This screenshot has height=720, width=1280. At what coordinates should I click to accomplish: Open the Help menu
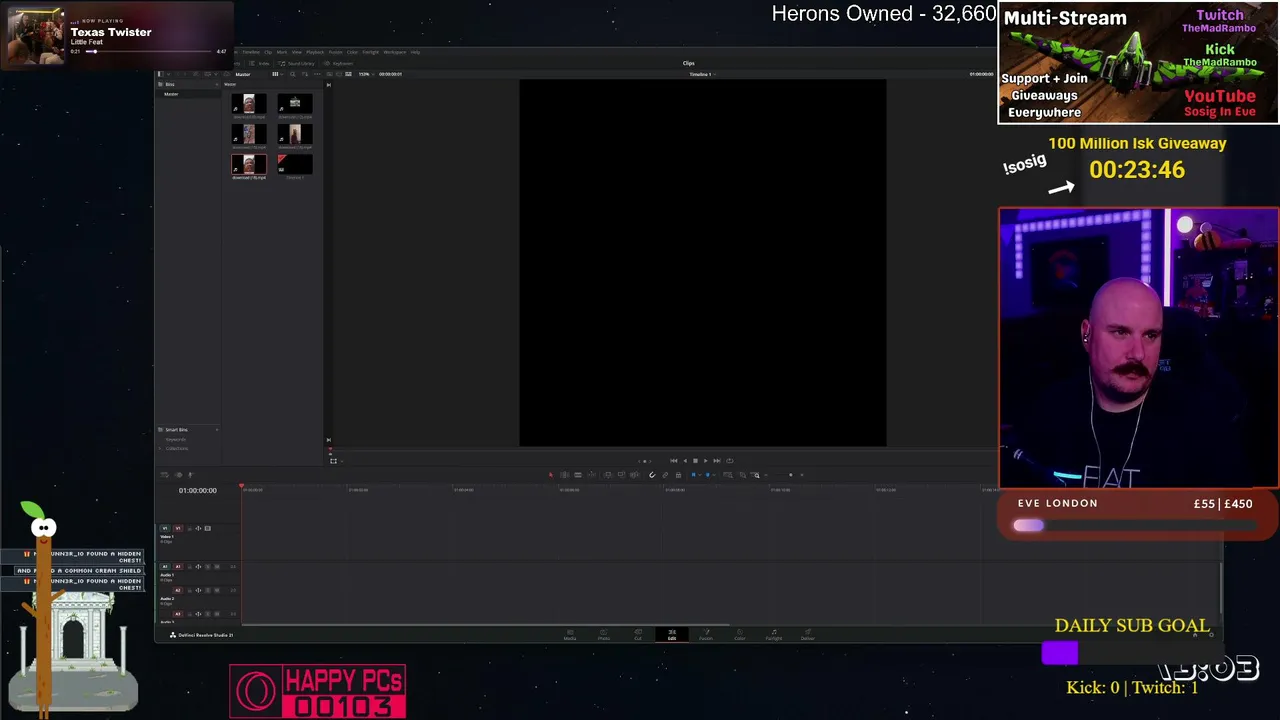[x=415, y=52]
